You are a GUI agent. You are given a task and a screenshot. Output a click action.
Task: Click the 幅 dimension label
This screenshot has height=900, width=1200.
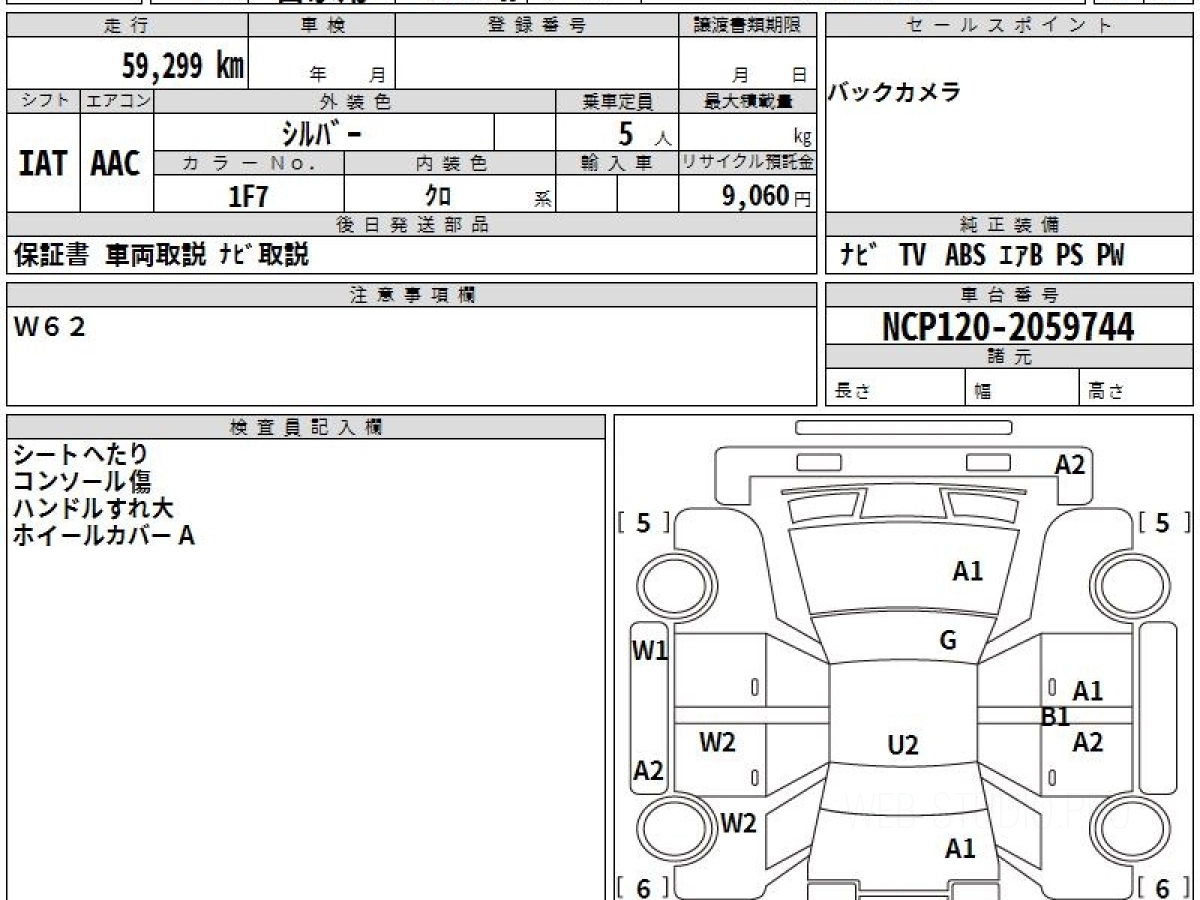(x=983, y=392)
